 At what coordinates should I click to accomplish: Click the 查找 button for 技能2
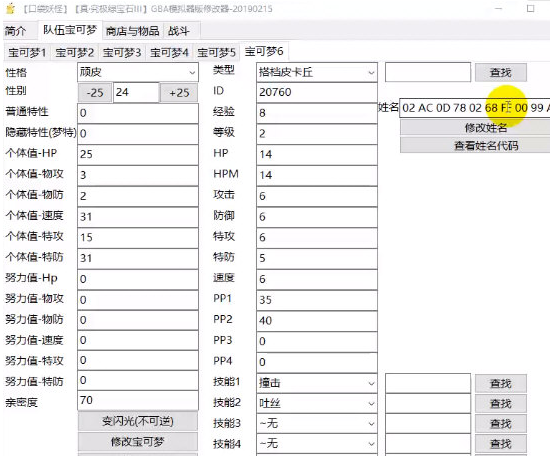tap(501, 403)
